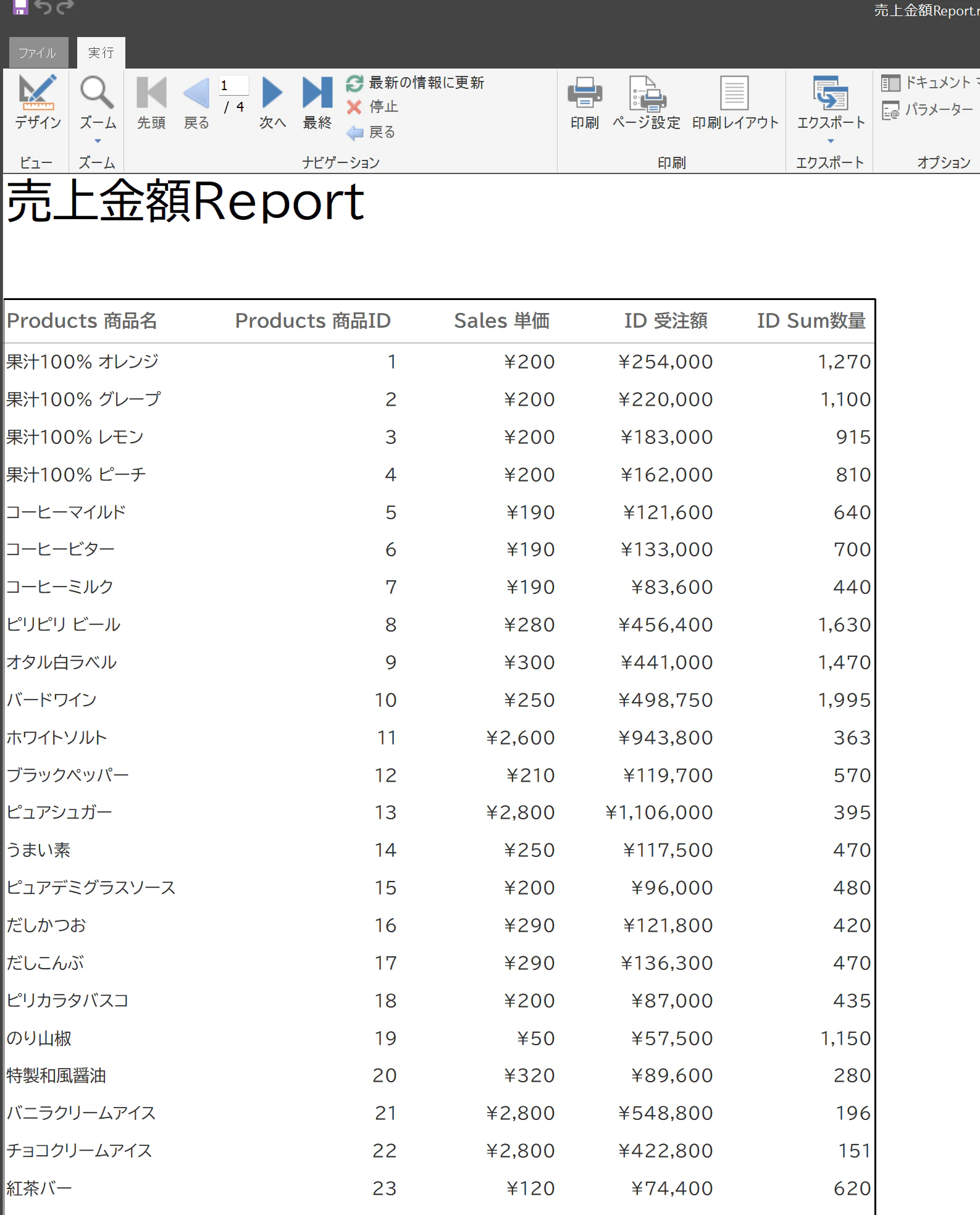Click the エクスポート icon

831,94
